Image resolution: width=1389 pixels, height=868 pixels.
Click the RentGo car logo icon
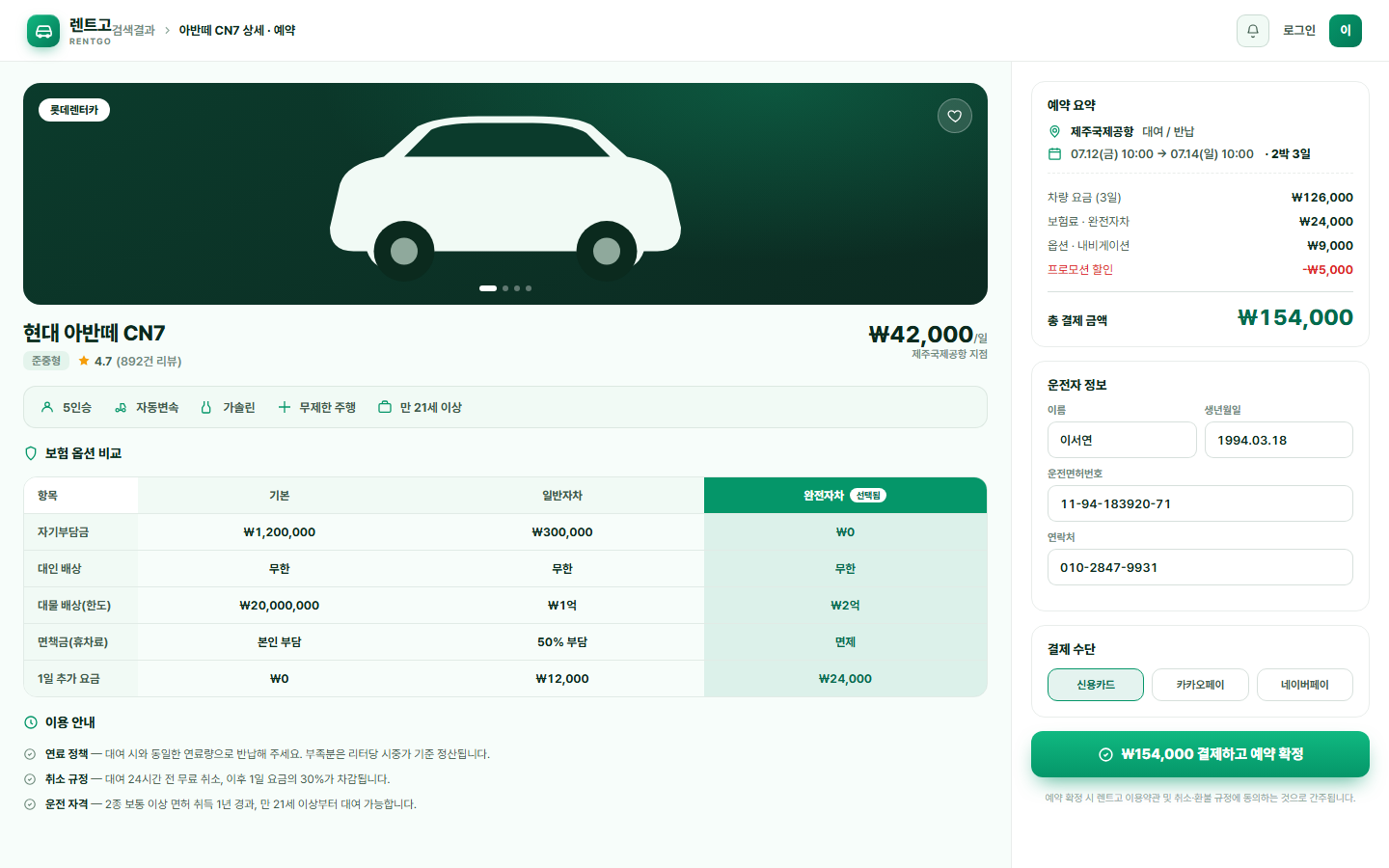point(43,31)
